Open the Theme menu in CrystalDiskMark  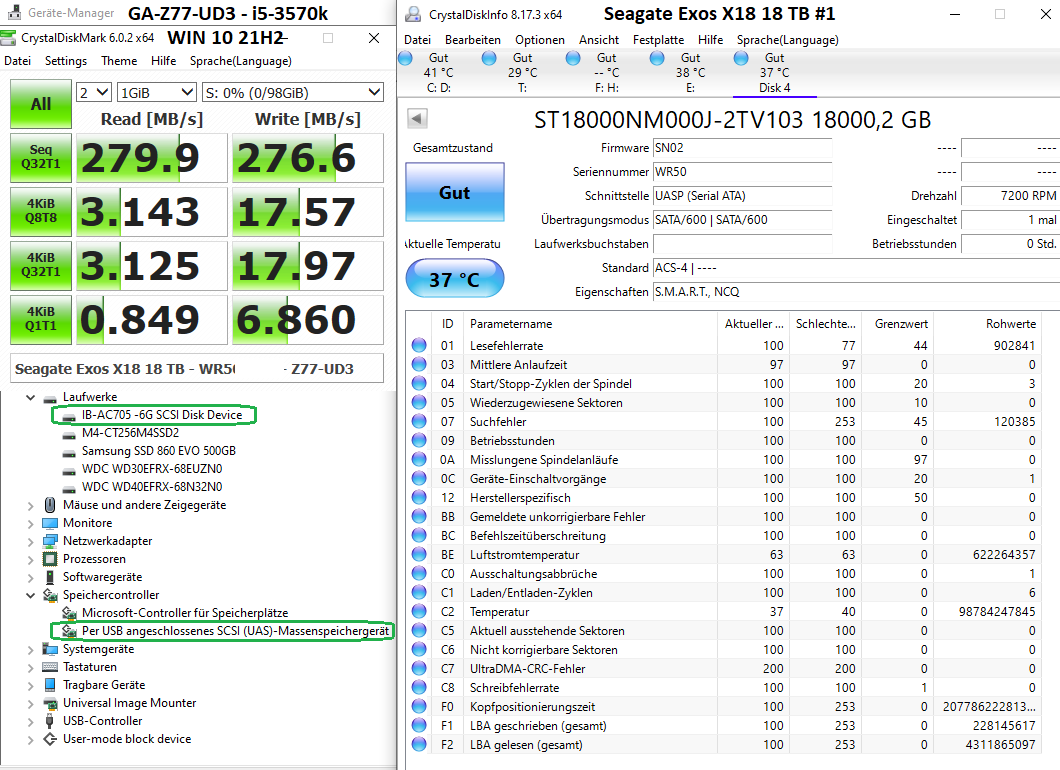tap(119, 61)
